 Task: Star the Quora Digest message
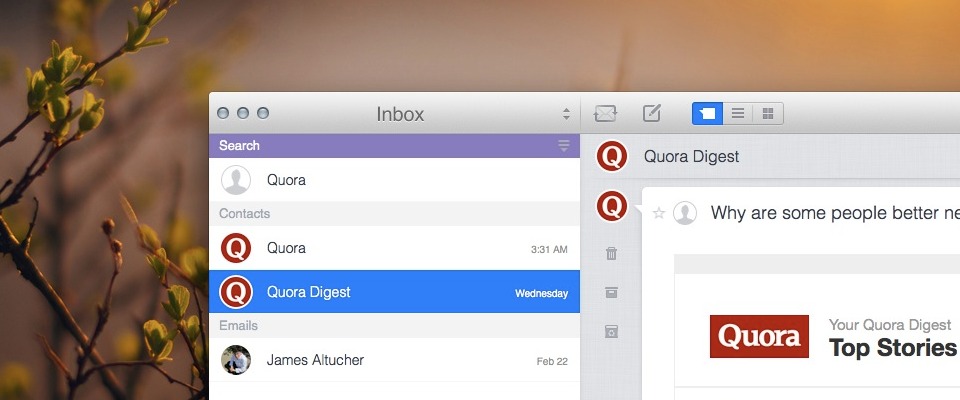coord(658,213)
